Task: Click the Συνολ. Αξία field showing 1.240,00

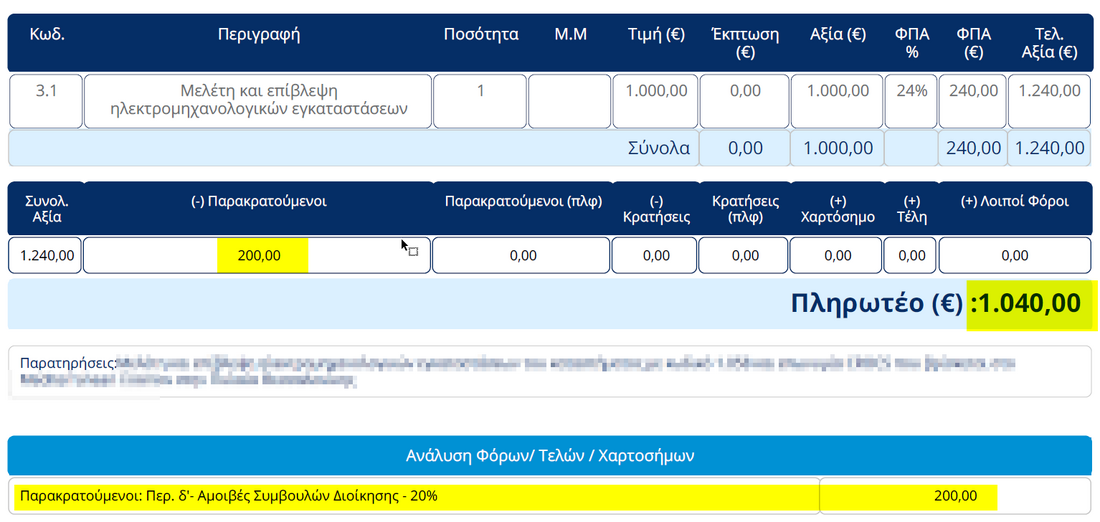Action: pyautogui.click(x=44, y=255)
